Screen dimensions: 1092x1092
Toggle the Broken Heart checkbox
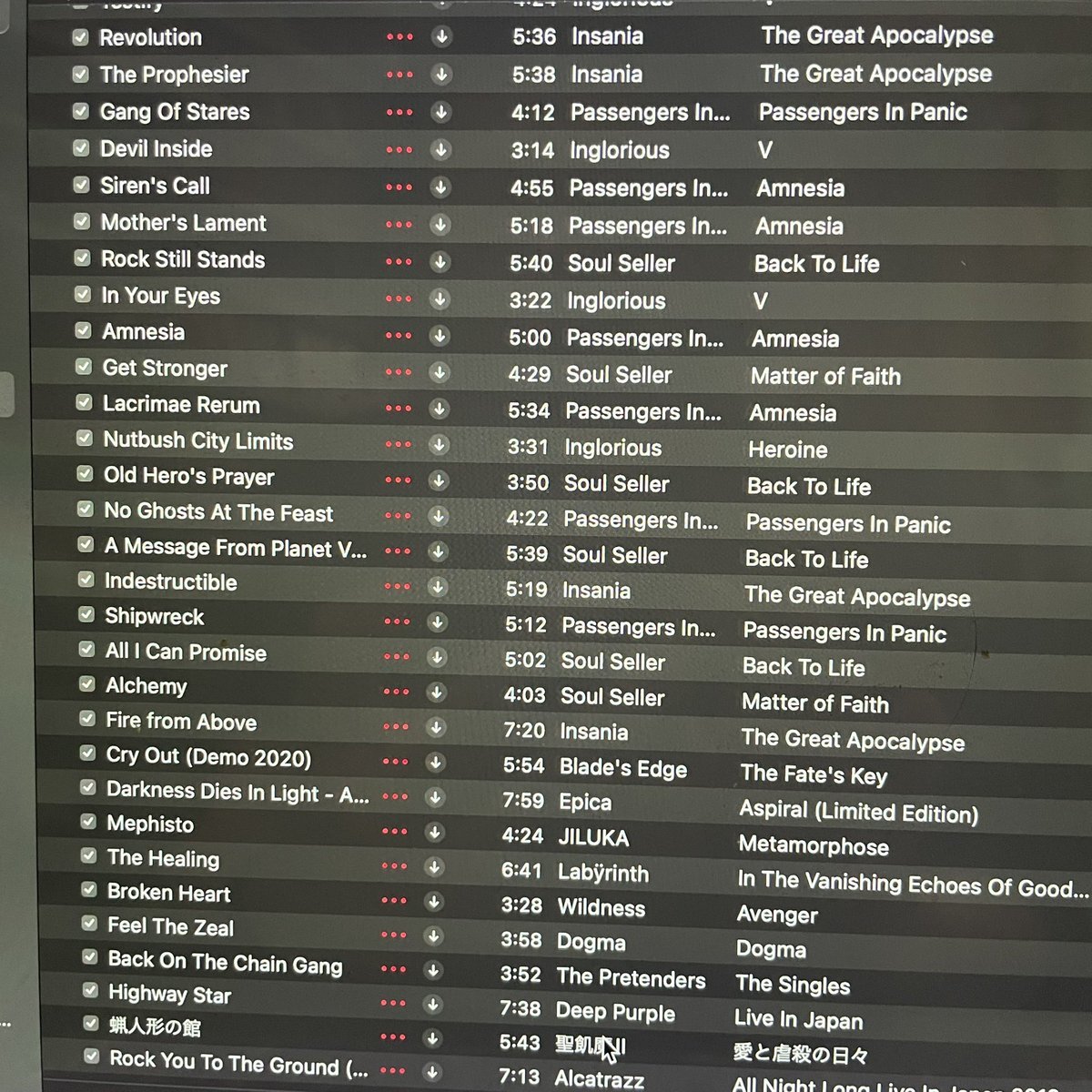89,889
